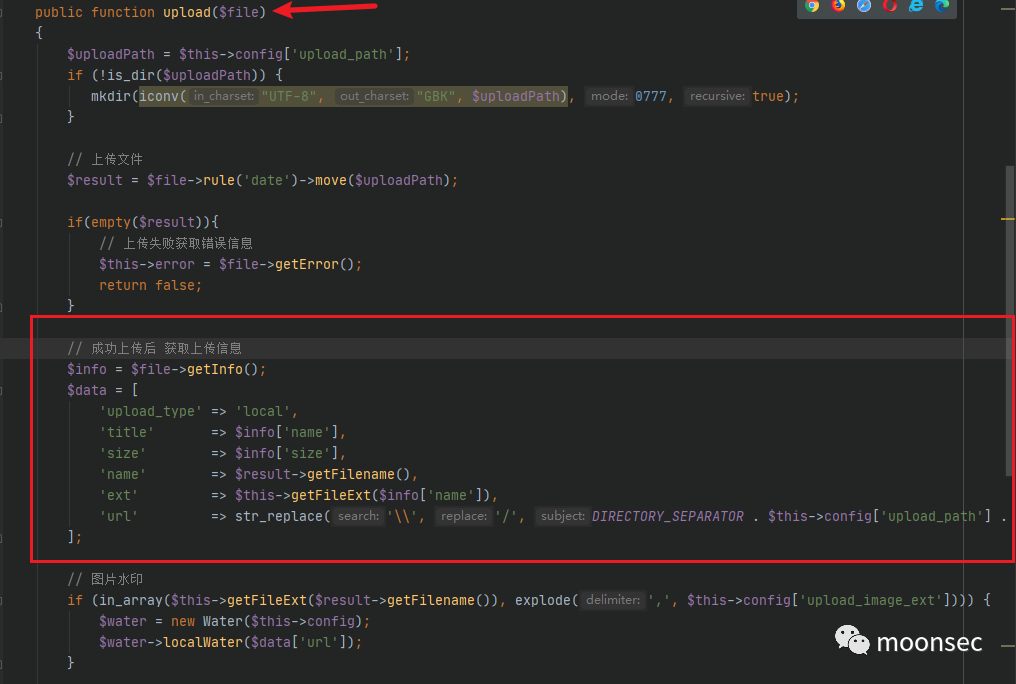Click the in_array function call
This screenshot has height=684, width=1016.
(x=131, y=600)
